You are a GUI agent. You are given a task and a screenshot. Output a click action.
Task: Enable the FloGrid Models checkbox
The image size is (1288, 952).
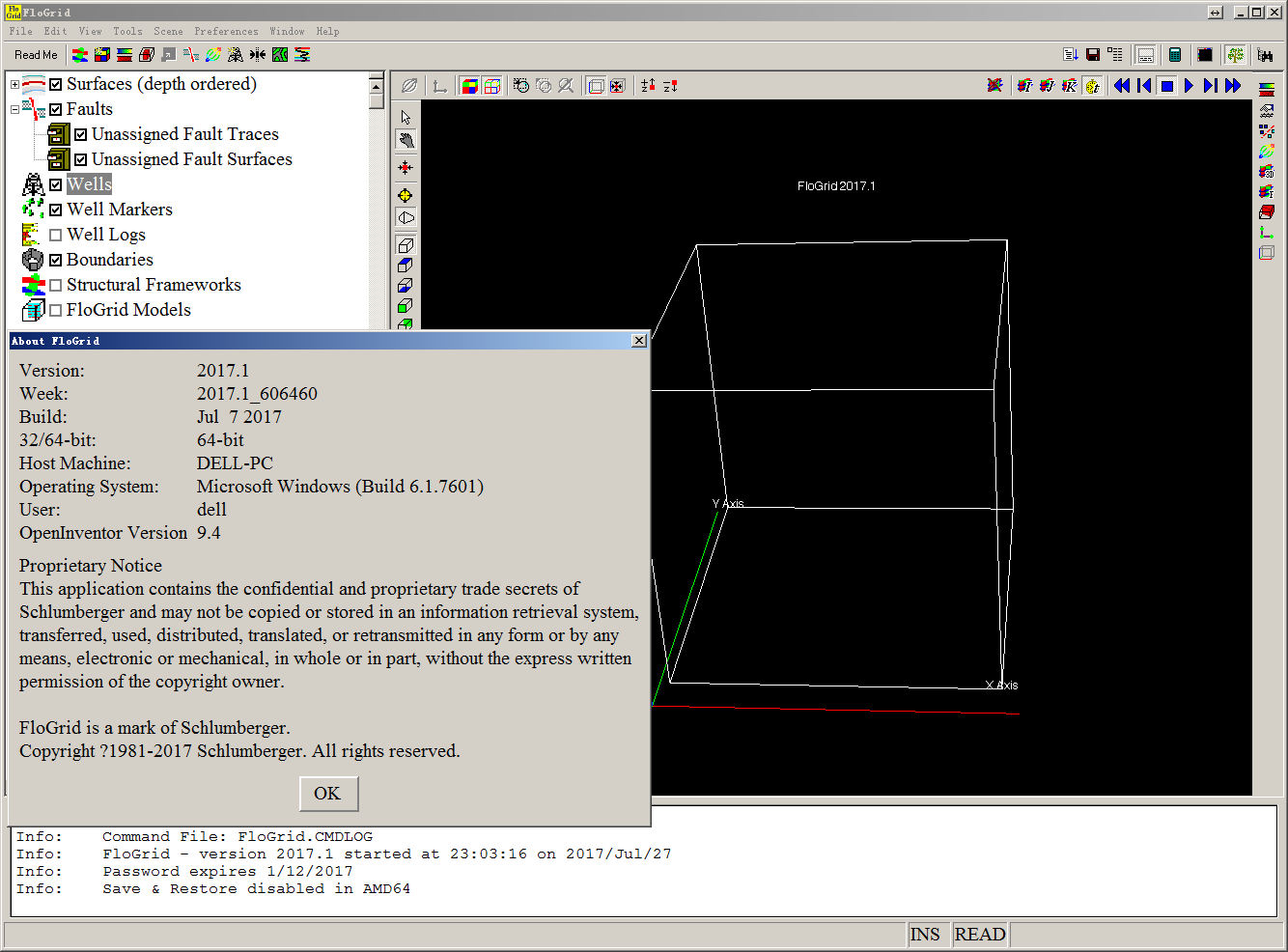(x=56, y=310)
